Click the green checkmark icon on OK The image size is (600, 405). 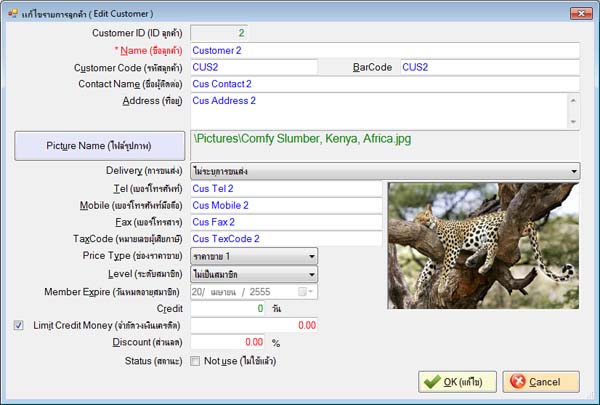(432, 382)
